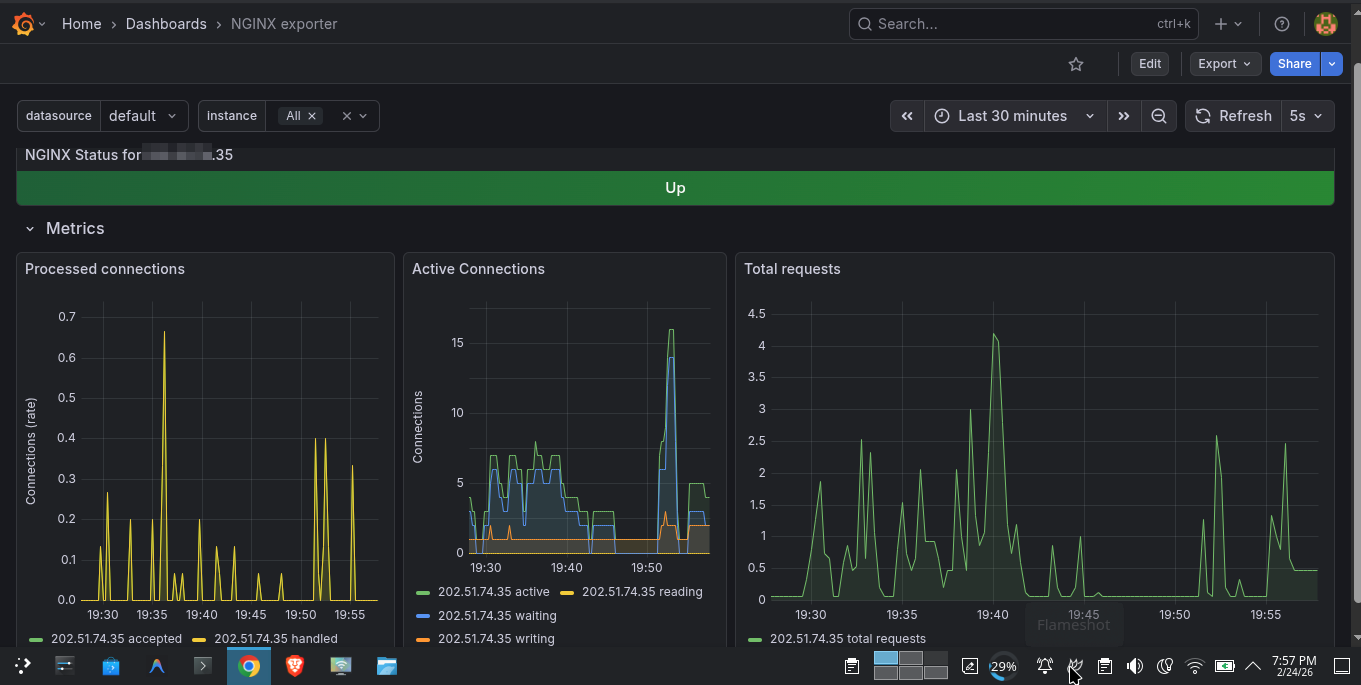Shift time range forward using the double right arrows

pyautogui.click(x=1124, y=115)
